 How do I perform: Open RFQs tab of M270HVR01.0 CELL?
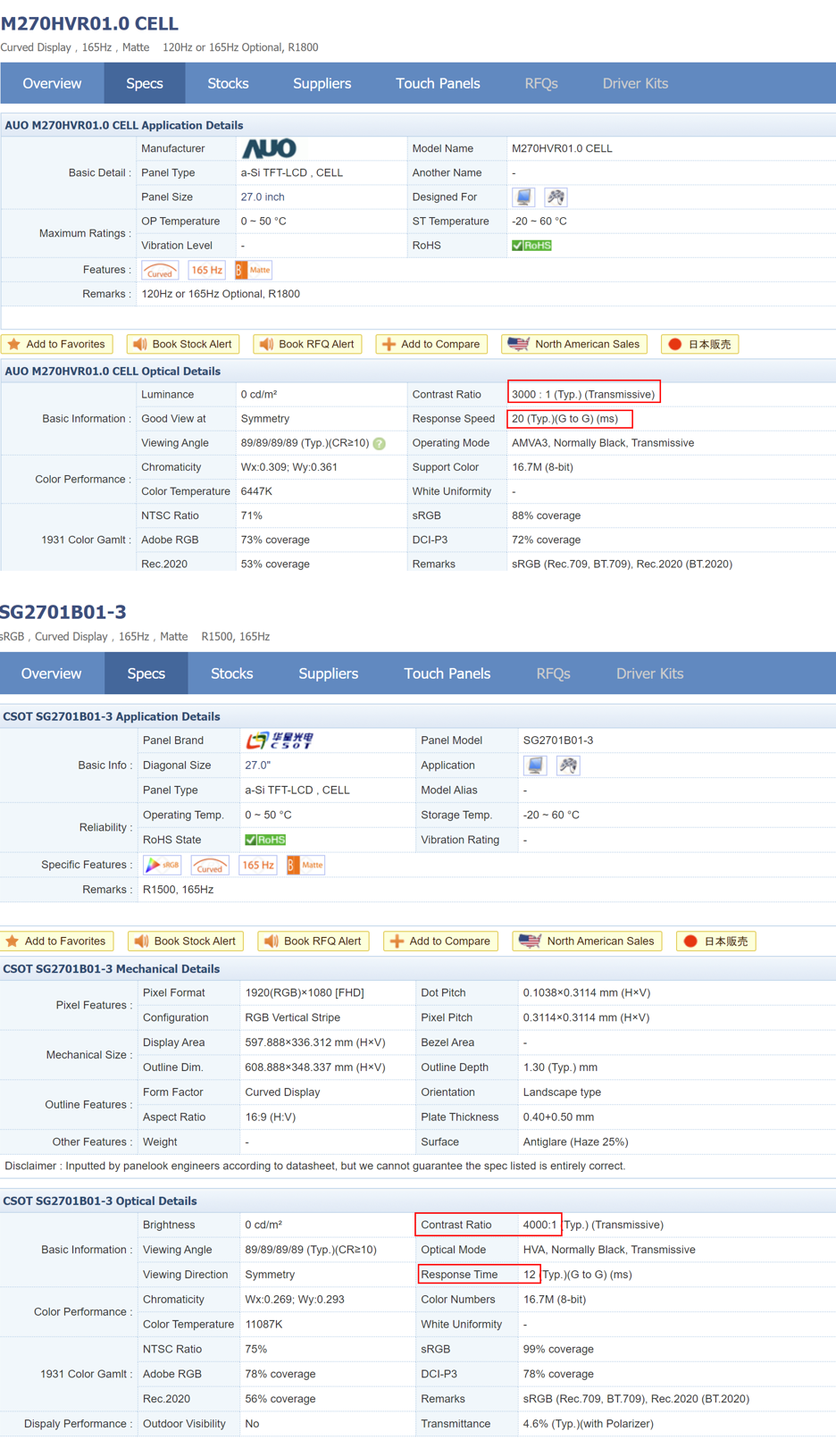click(x=541, y=84)
